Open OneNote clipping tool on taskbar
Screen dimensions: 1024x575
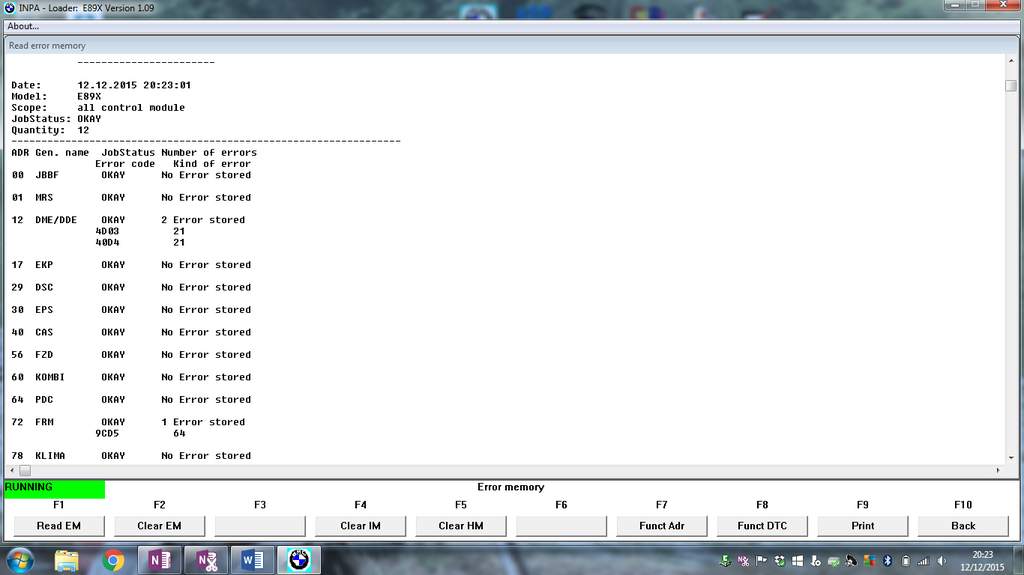pos(206,561)
